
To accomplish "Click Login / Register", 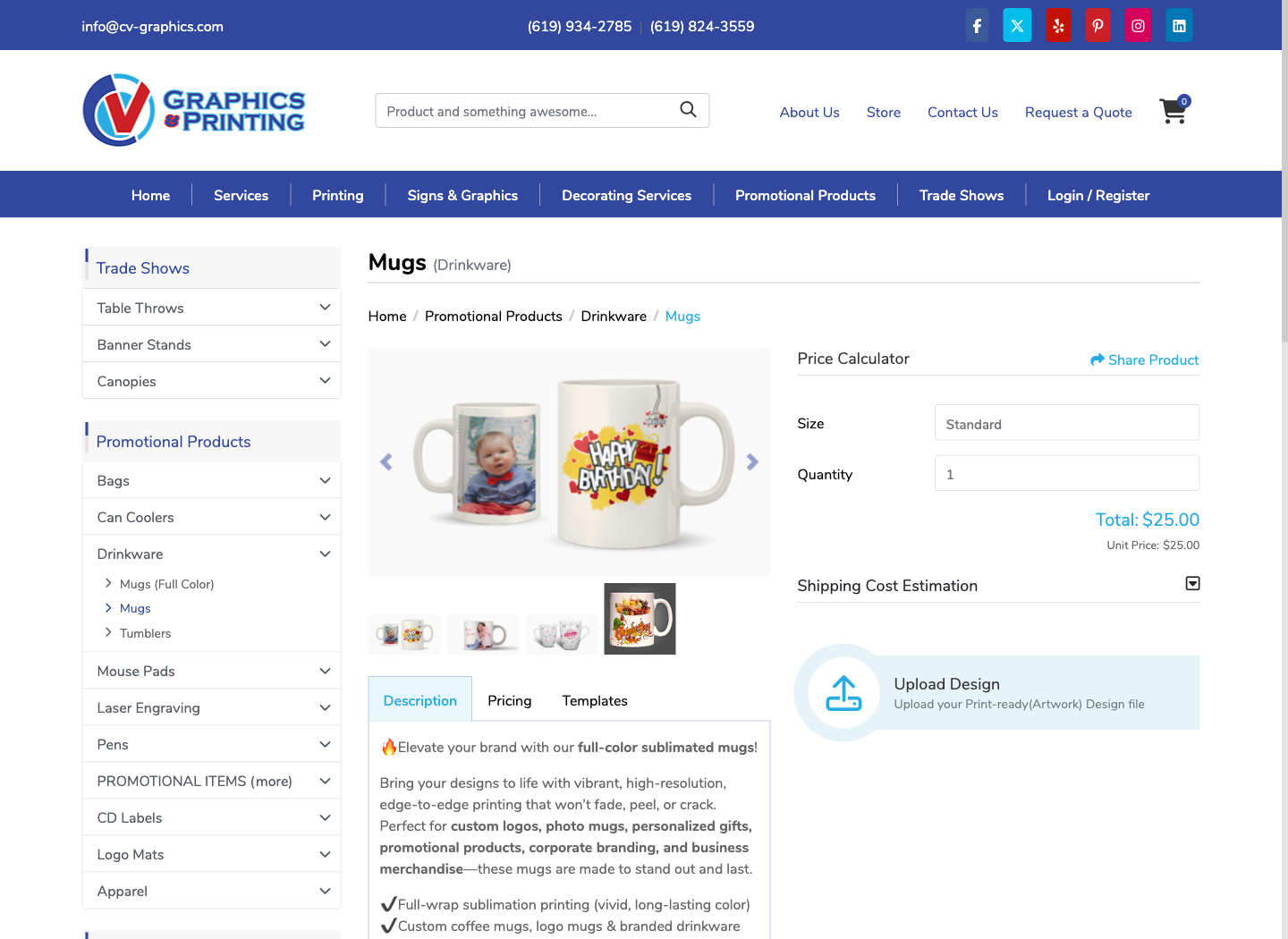I will pyautogui.click(x=1098, y=195).
